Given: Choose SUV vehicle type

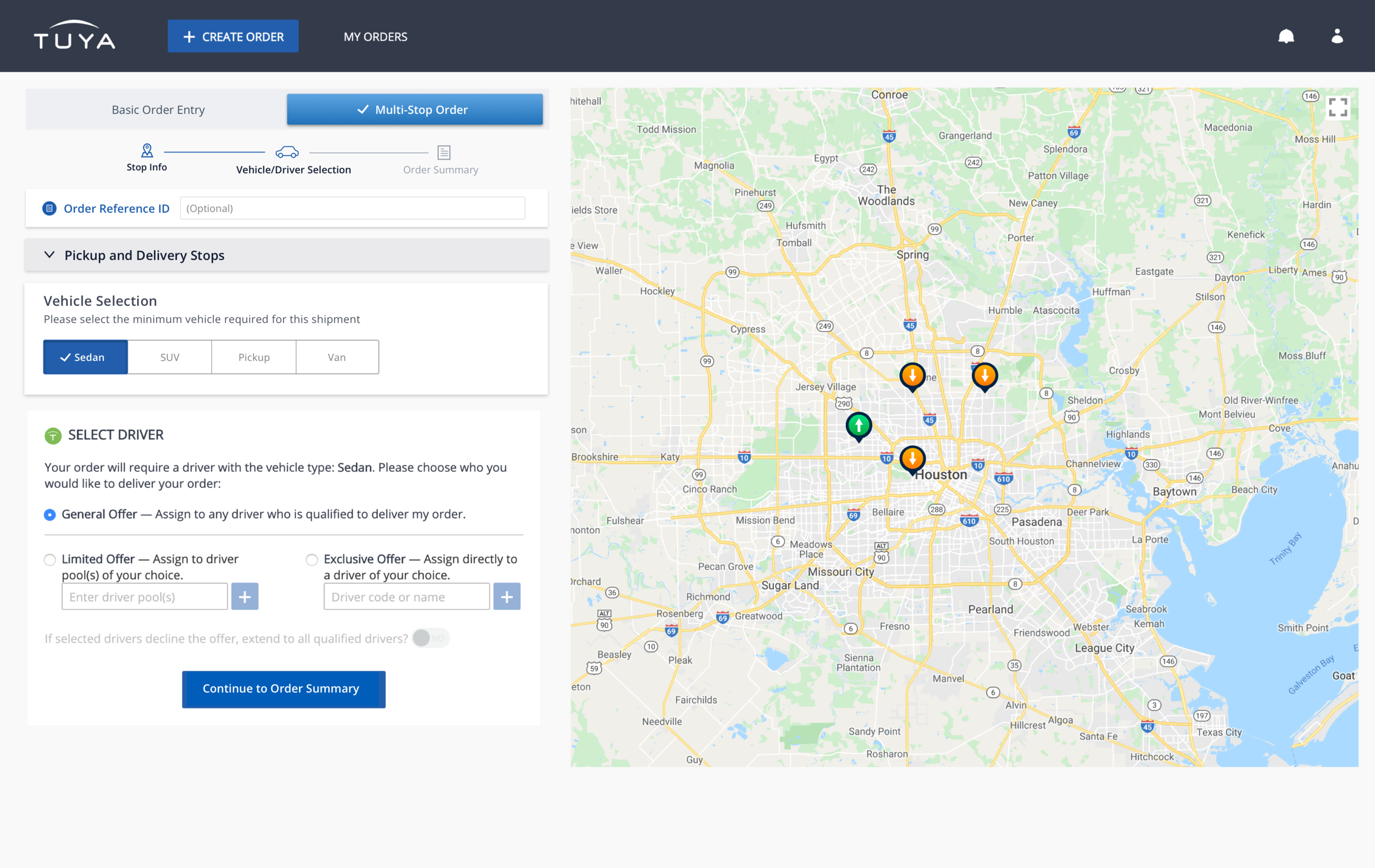Looking at the screenshot, I should (x=169, y=358).
